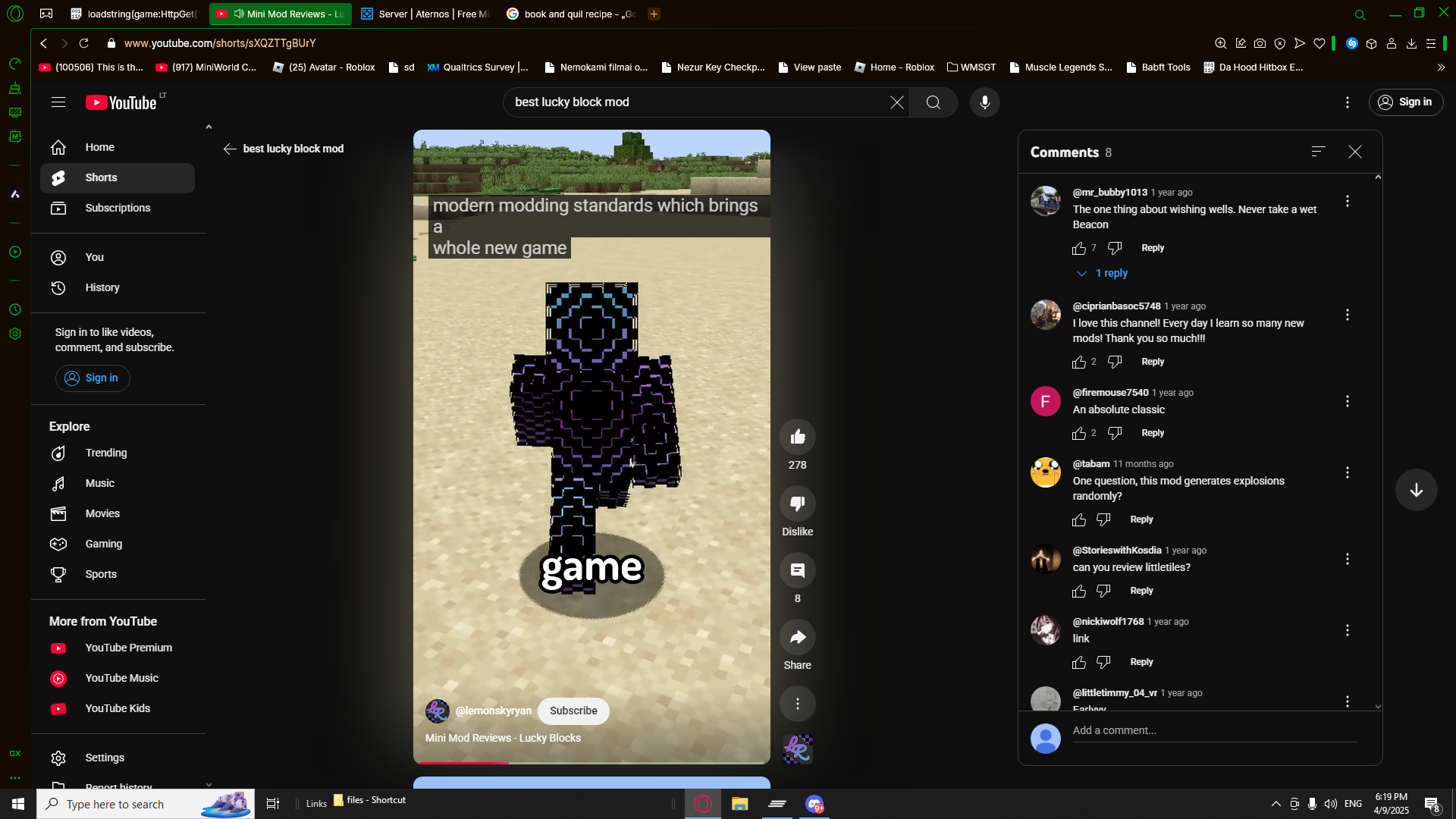Open the Windows Start menu
This screenshot has height=819, width=1456.
[x=18, y=804]
